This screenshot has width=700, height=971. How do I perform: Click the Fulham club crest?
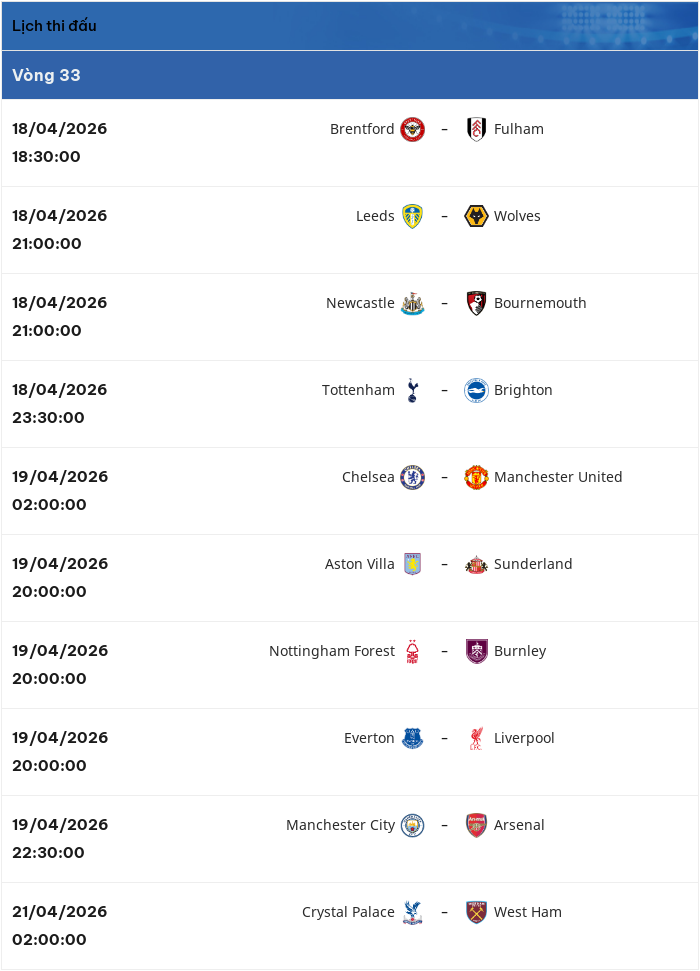click(476, 129)
